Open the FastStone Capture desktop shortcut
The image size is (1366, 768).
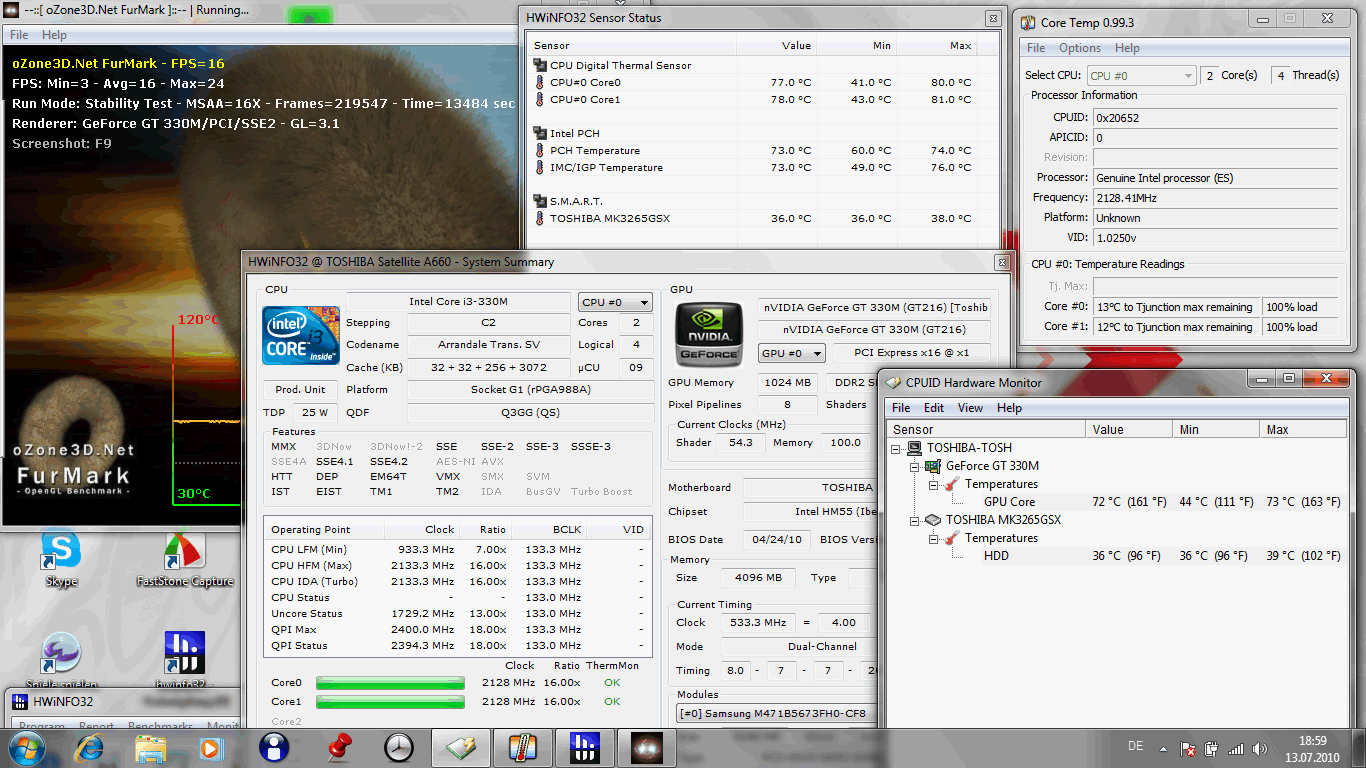click(x=184, y=552)
